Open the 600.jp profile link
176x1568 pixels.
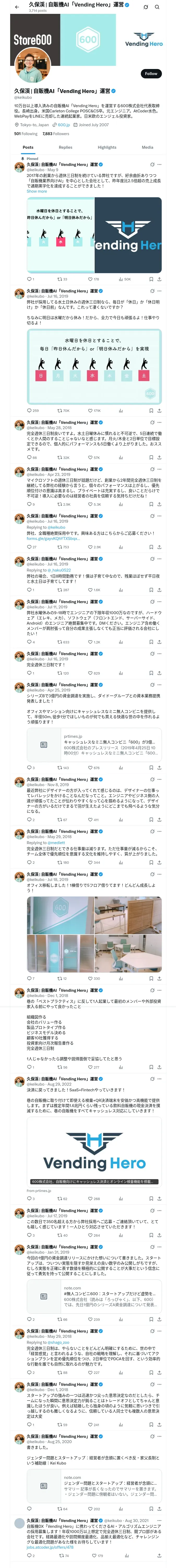63,125
